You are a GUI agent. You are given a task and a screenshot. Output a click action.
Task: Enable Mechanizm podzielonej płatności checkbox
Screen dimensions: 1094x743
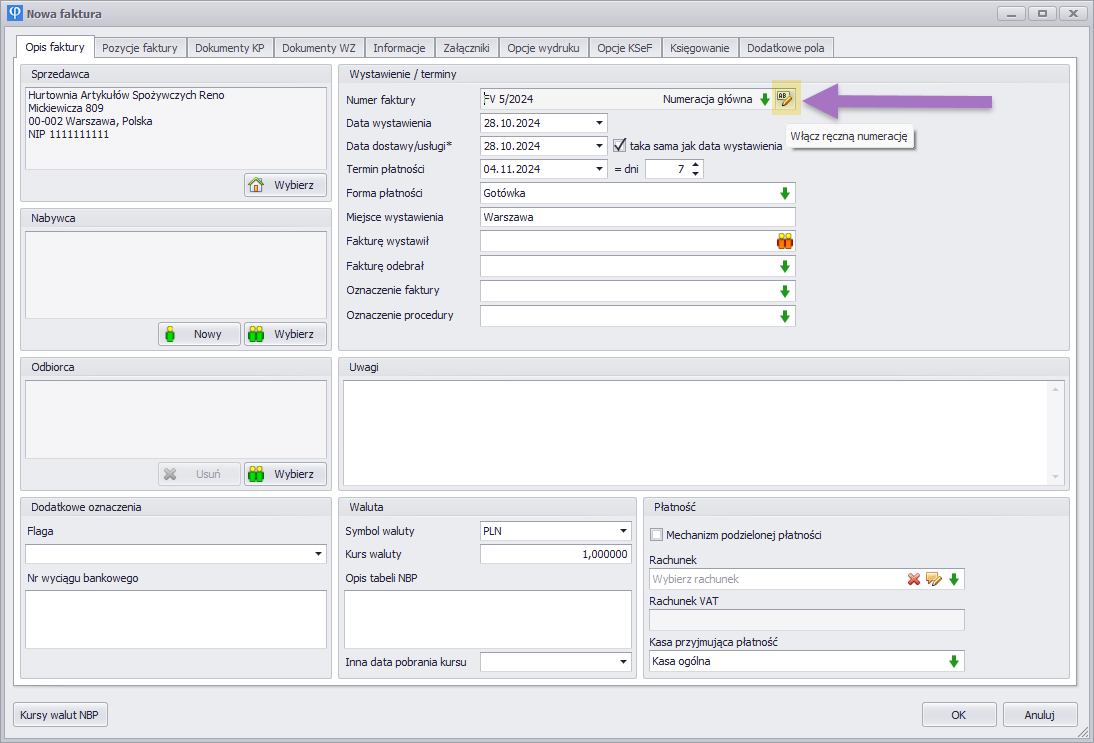click(657, 535)
